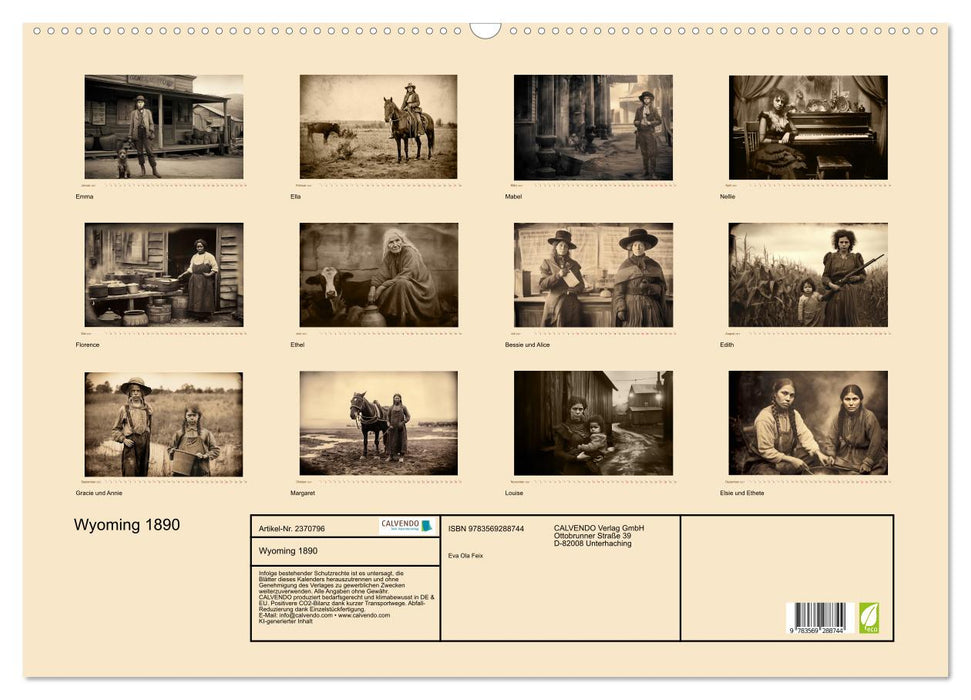
Task: Click the 'Margaret' caption
Action: click(303, 493)
